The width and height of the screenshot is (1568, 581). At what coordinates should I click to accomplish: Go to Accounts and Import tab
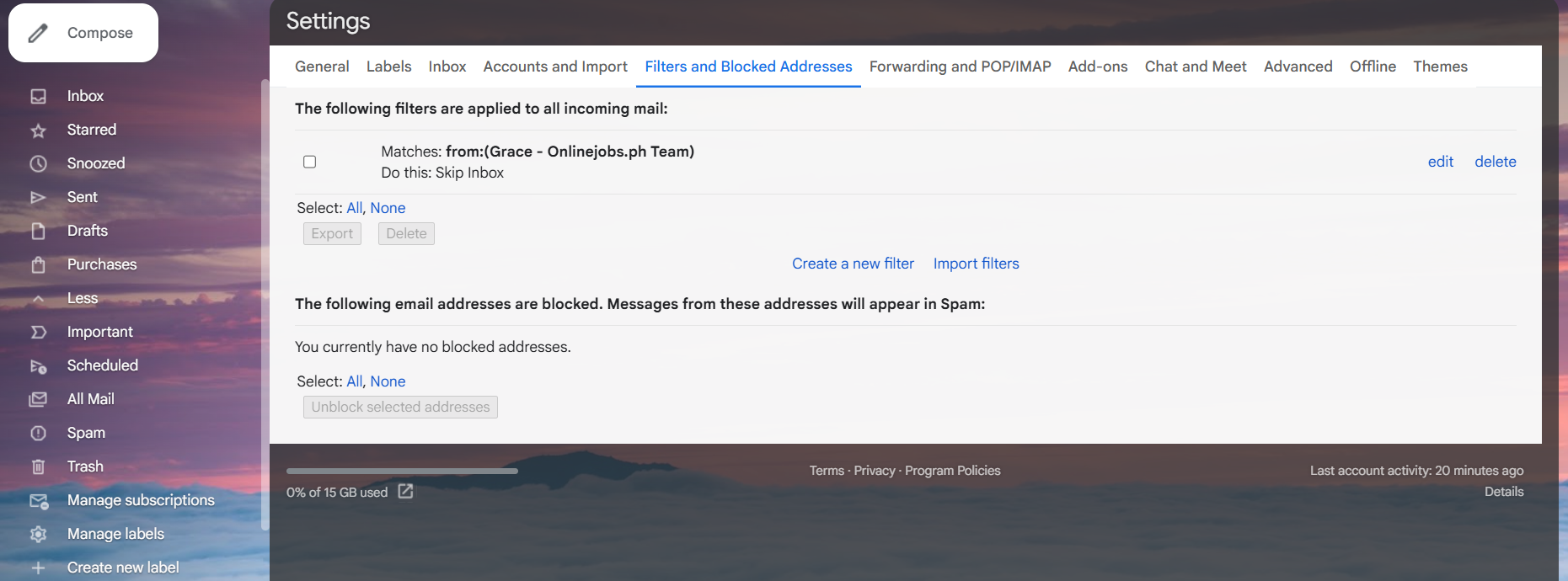[555, 67]
